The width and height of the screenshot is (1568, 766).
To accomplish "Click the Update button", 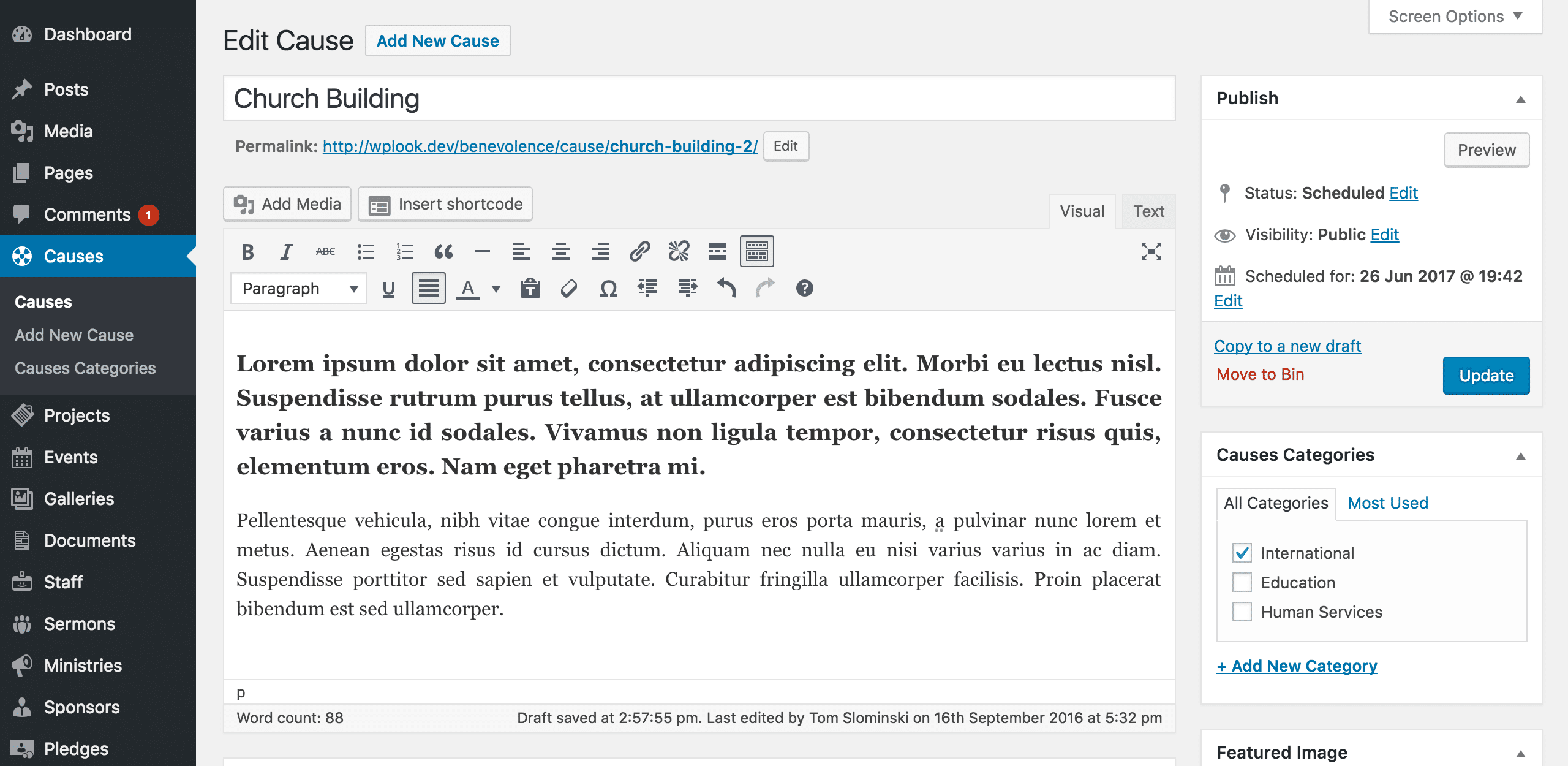I will [1486, 375].
